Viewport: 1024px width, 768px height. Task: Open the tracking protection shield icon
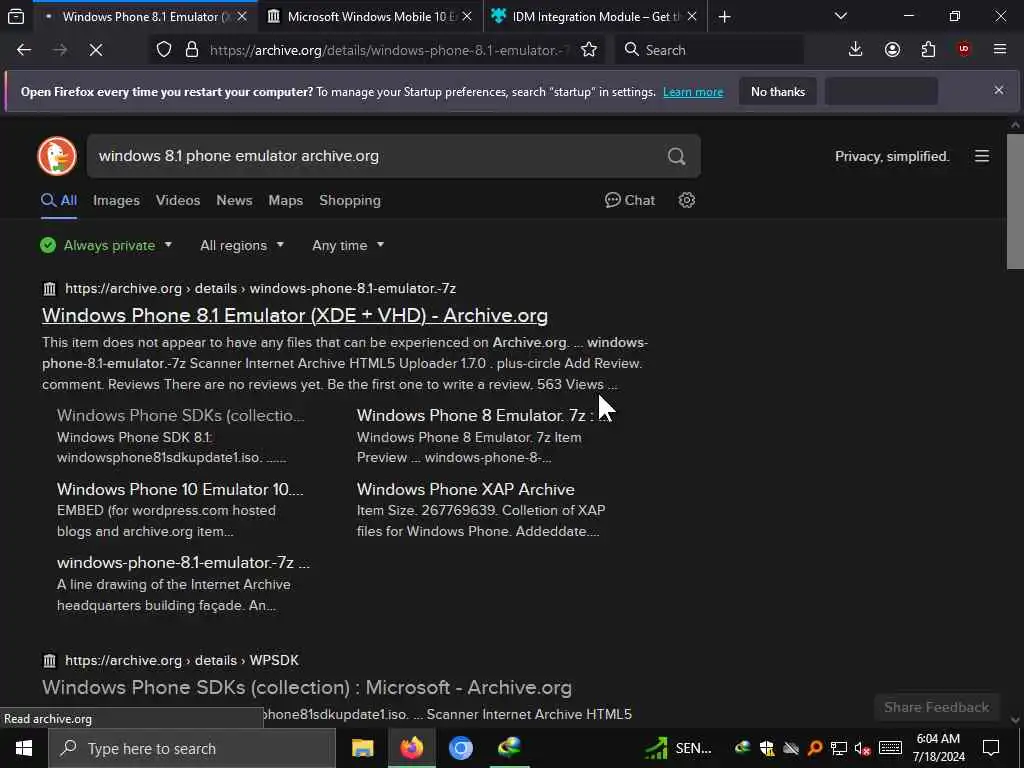(164, 50)
